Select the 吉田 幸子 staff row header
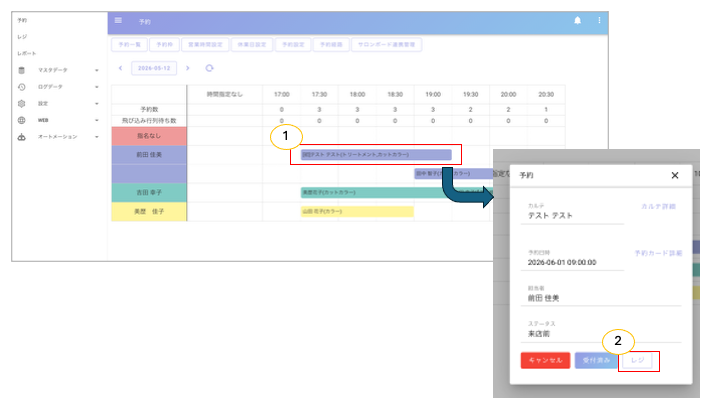Viewport: 720px width, 405px height. 149,192
